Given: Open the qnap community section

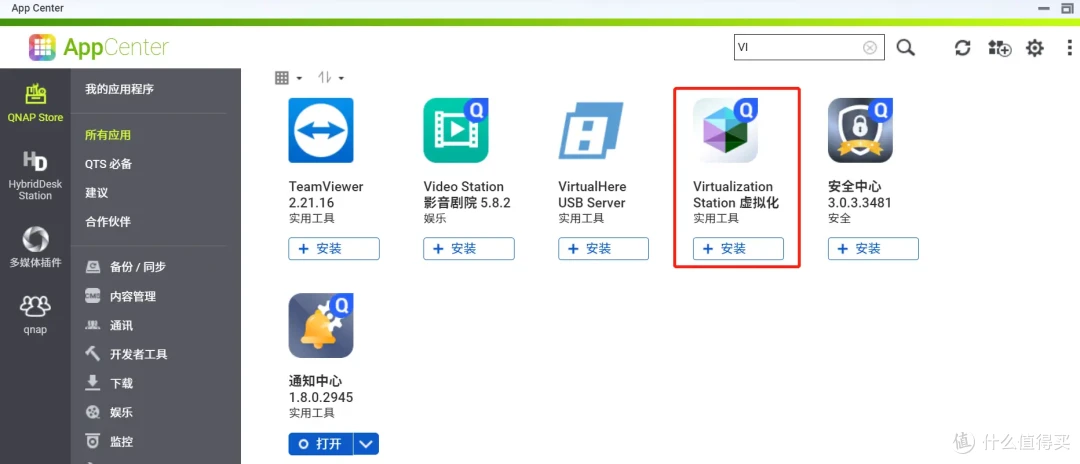Looking at the screenshot, I should 35,314.
